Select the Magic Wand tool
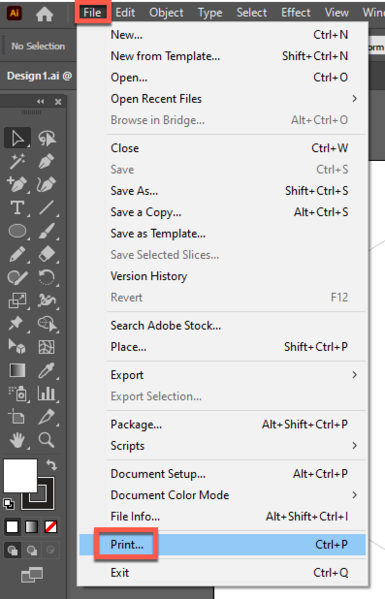 pyautogui.click(x=17, y=161)
